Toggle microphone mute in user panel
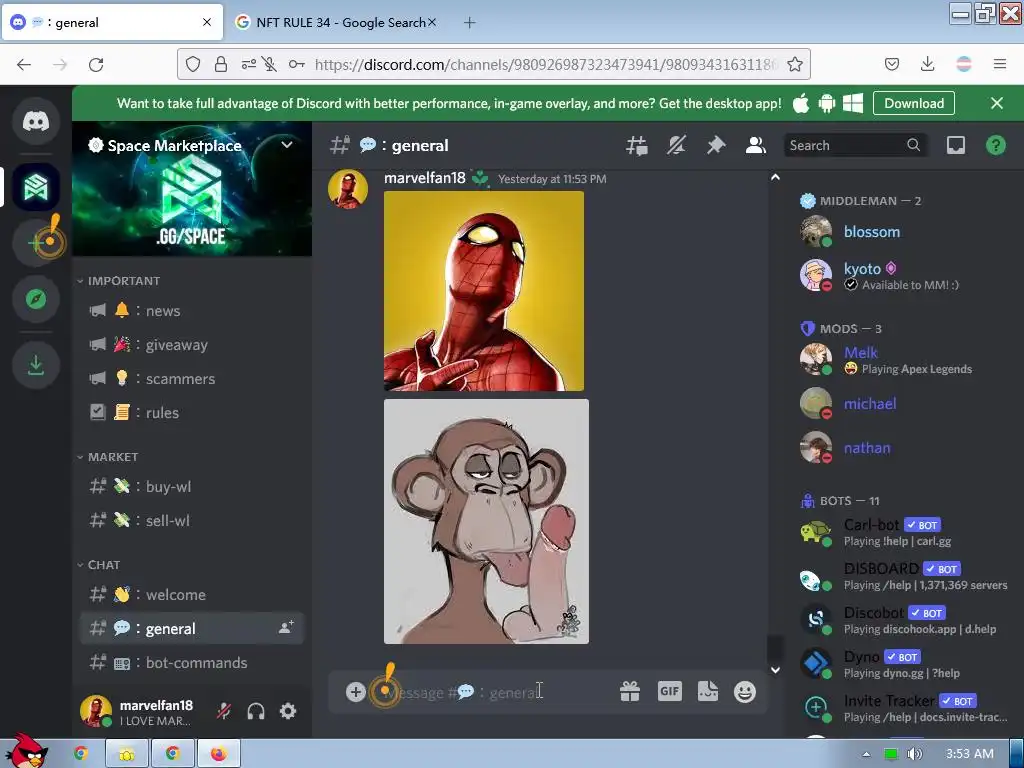1024x768 pixels. coord(223,711)
